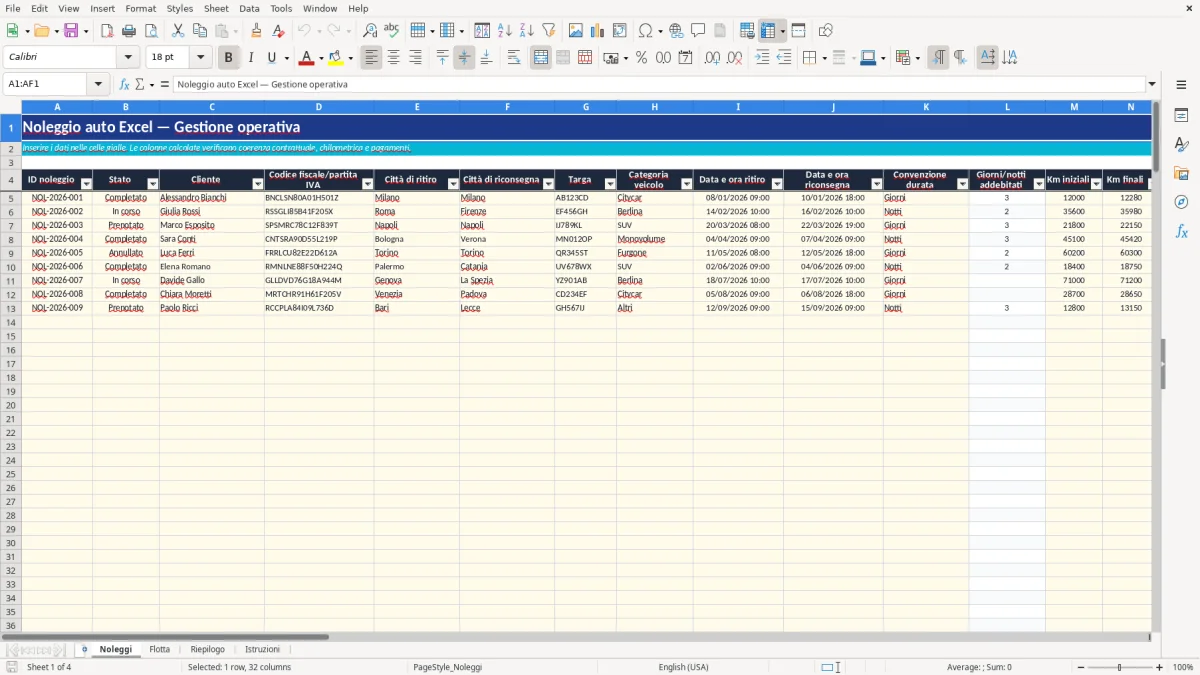The width and height of the screenshot is (1200, 675).
Task: Select Clone Formatting paintbrush icon
Action: [256, 30]
